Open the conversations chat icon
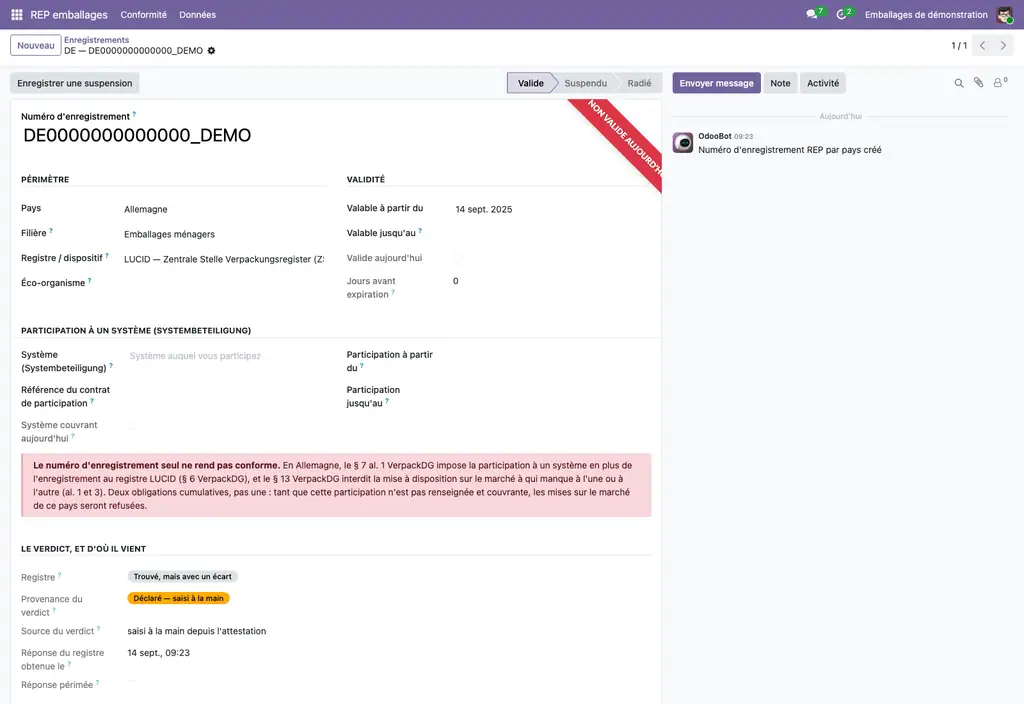This screenshot has height=704, width=1024. [x=814, y=14]
